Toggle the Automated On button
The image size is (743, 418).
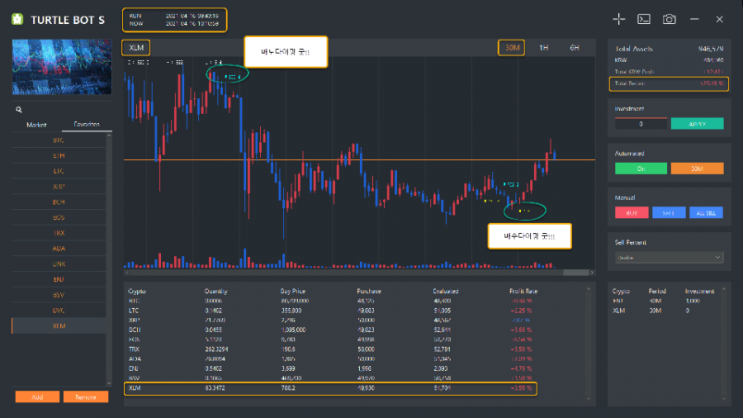641,169
